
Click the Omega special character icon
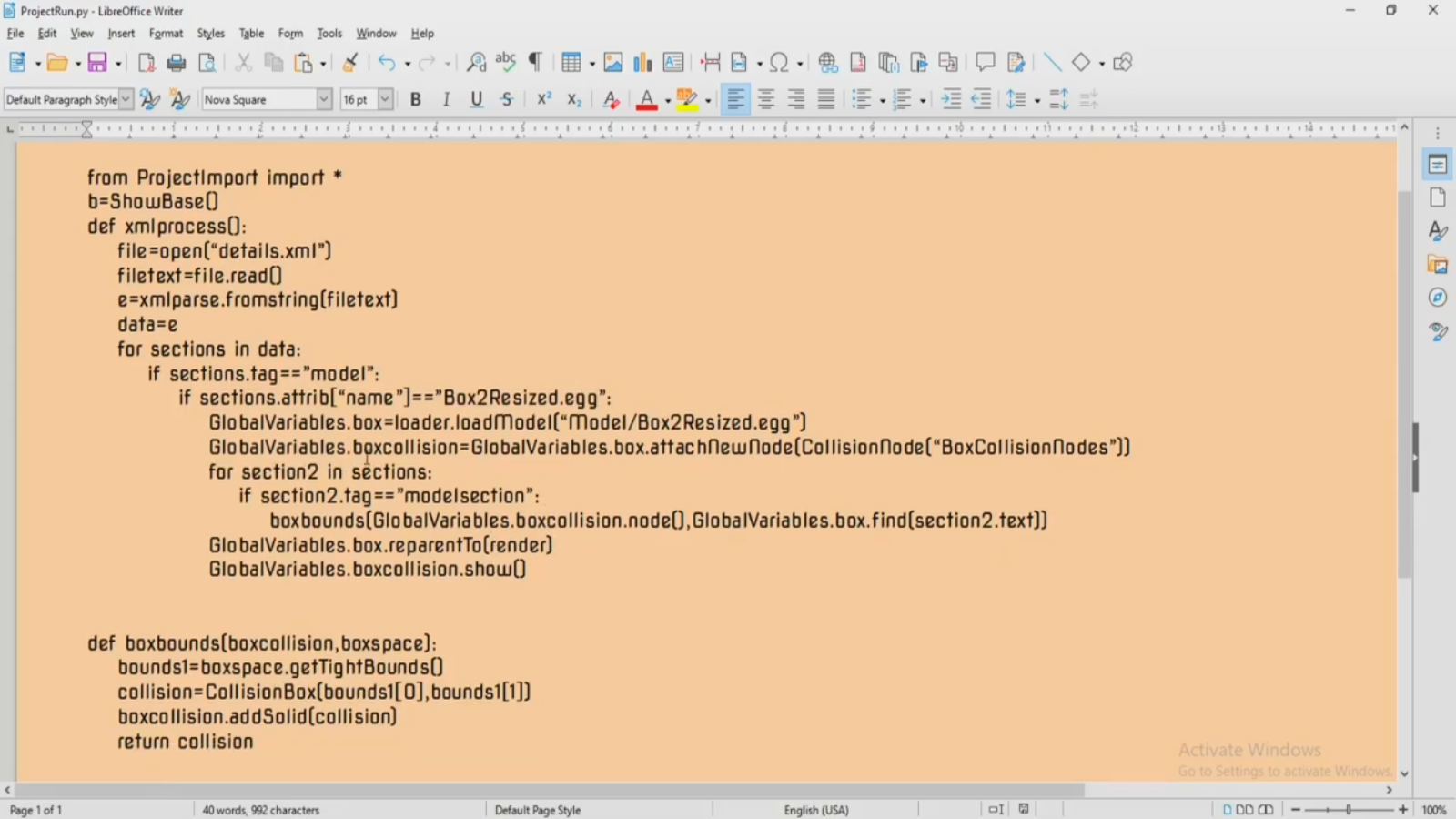(x=779, y=62)
